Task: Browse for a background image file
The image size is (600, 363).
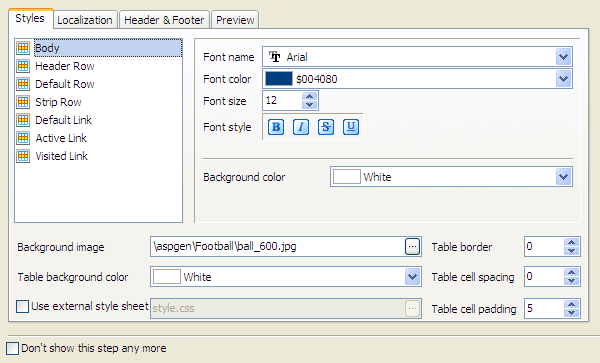Action: coord(412,247)
